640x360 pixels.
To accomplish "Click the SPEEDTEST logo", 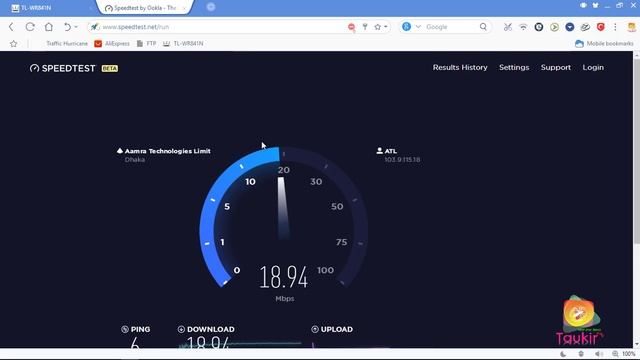I will 62,68.
